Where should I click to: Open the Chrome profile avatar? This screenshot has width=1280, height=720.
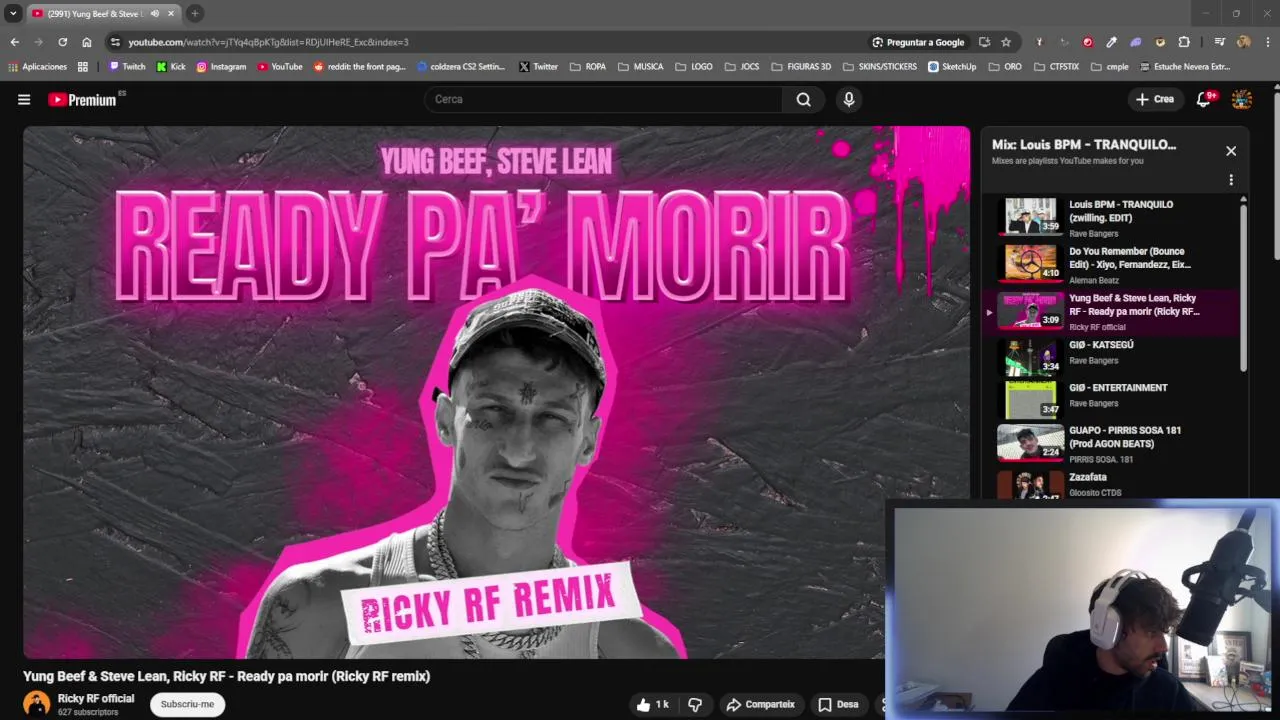pyautogui.click(x=1243, y=42)
